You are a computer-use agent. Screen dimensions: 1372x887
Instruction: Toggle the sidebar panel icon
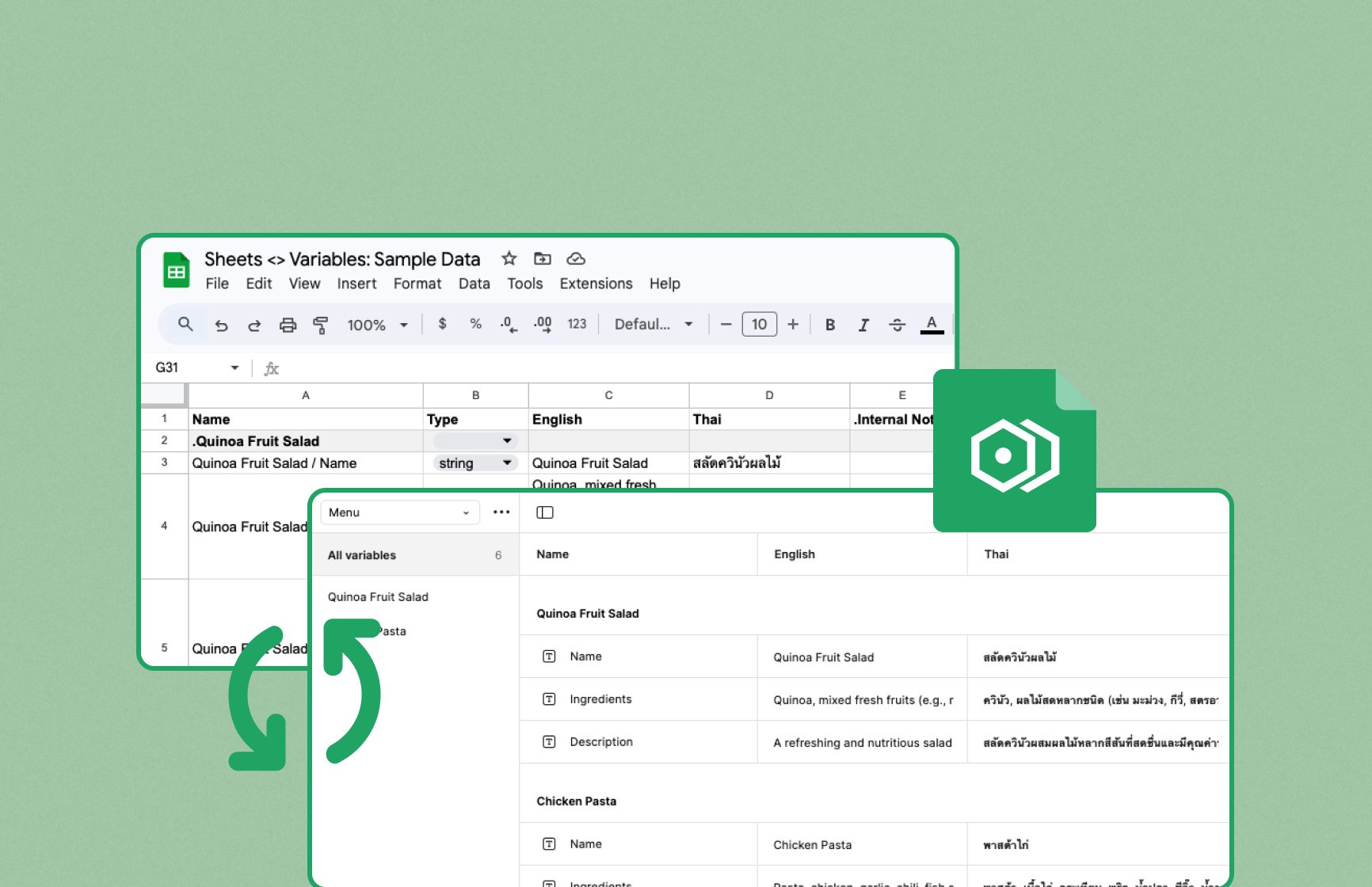pyautogui.click(x=545, y=512)
